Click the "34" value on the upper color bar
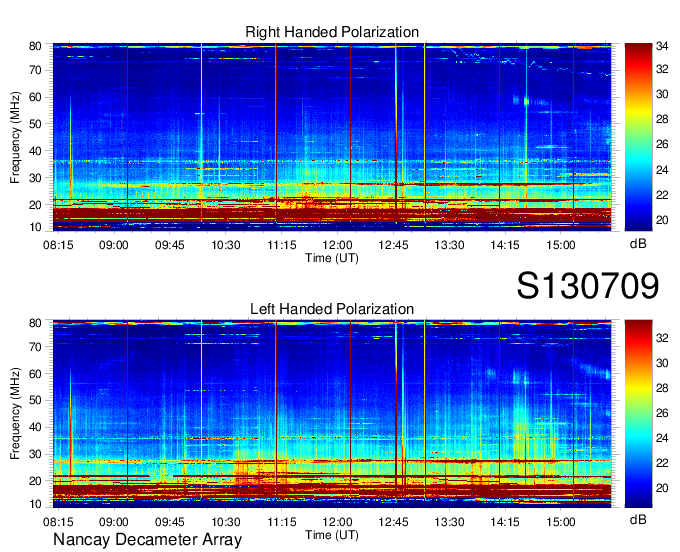 tap(662, 46)
